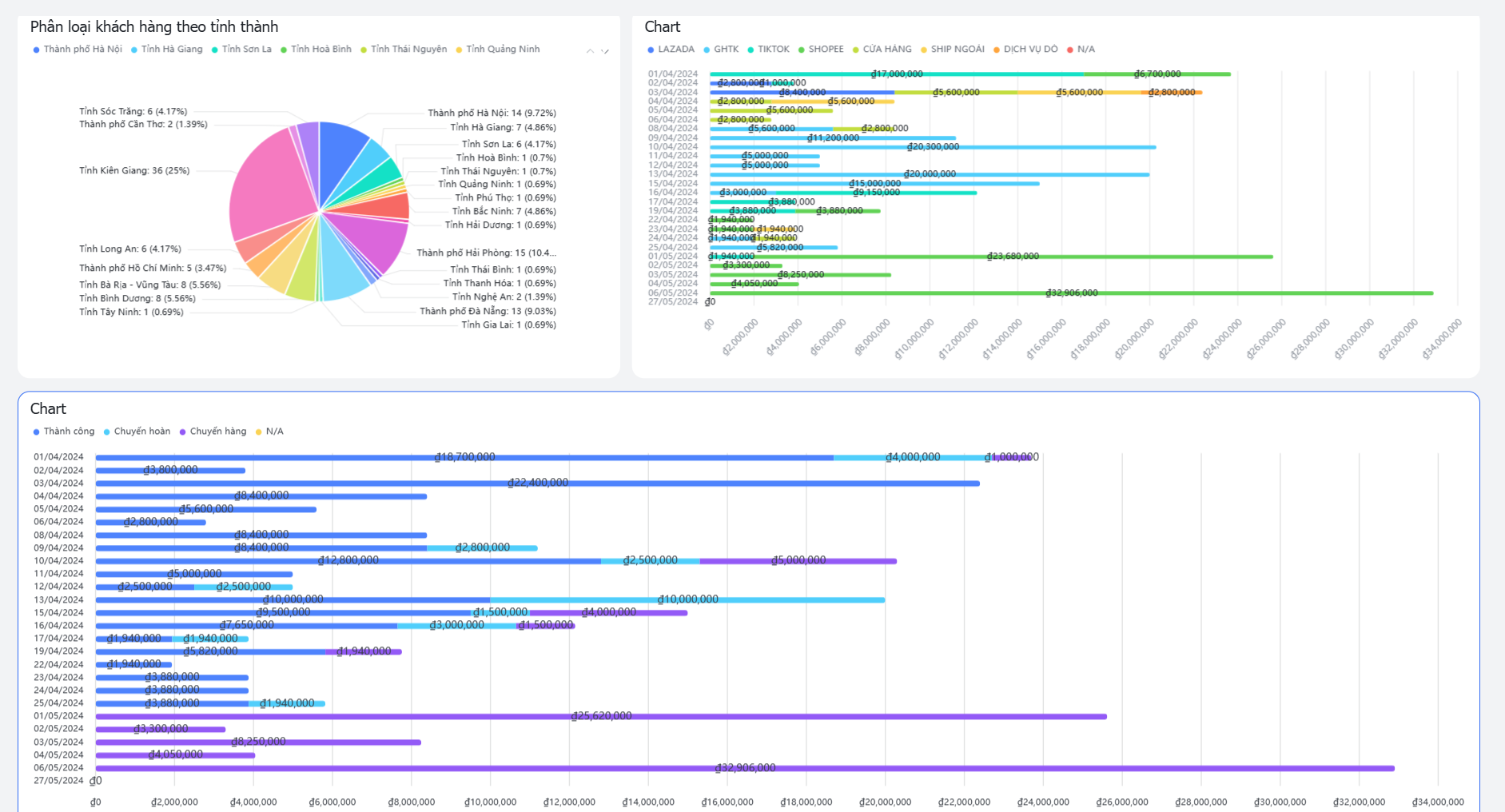This screenshot has width=1505, height=812.
Task: Click title 'Phân loại khách hàng theo tỉnh thành'
Action: [x=154, y=27]
